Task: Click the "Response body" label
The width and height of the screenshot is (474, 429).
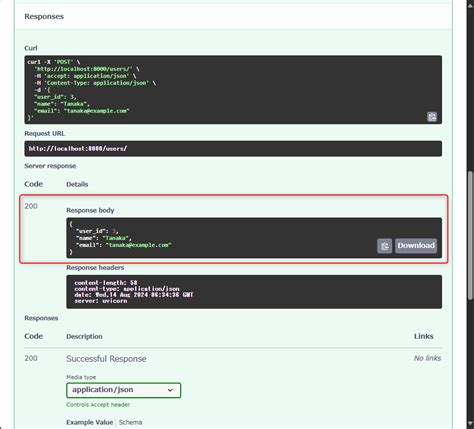Action: click(x=90, y=210)
